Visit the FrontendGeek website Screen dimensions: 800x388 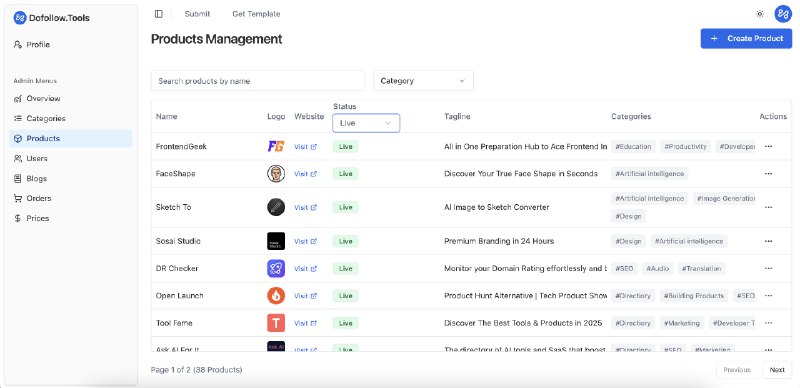[x=306, y=147]
